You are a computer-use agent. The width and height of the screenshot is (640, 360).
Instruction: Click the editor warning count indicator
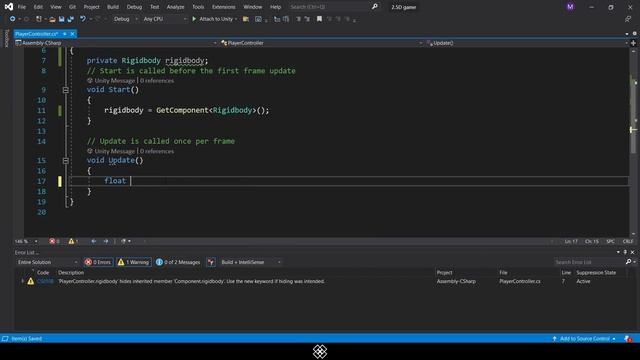pyautogui.click(x=73, y=241)
